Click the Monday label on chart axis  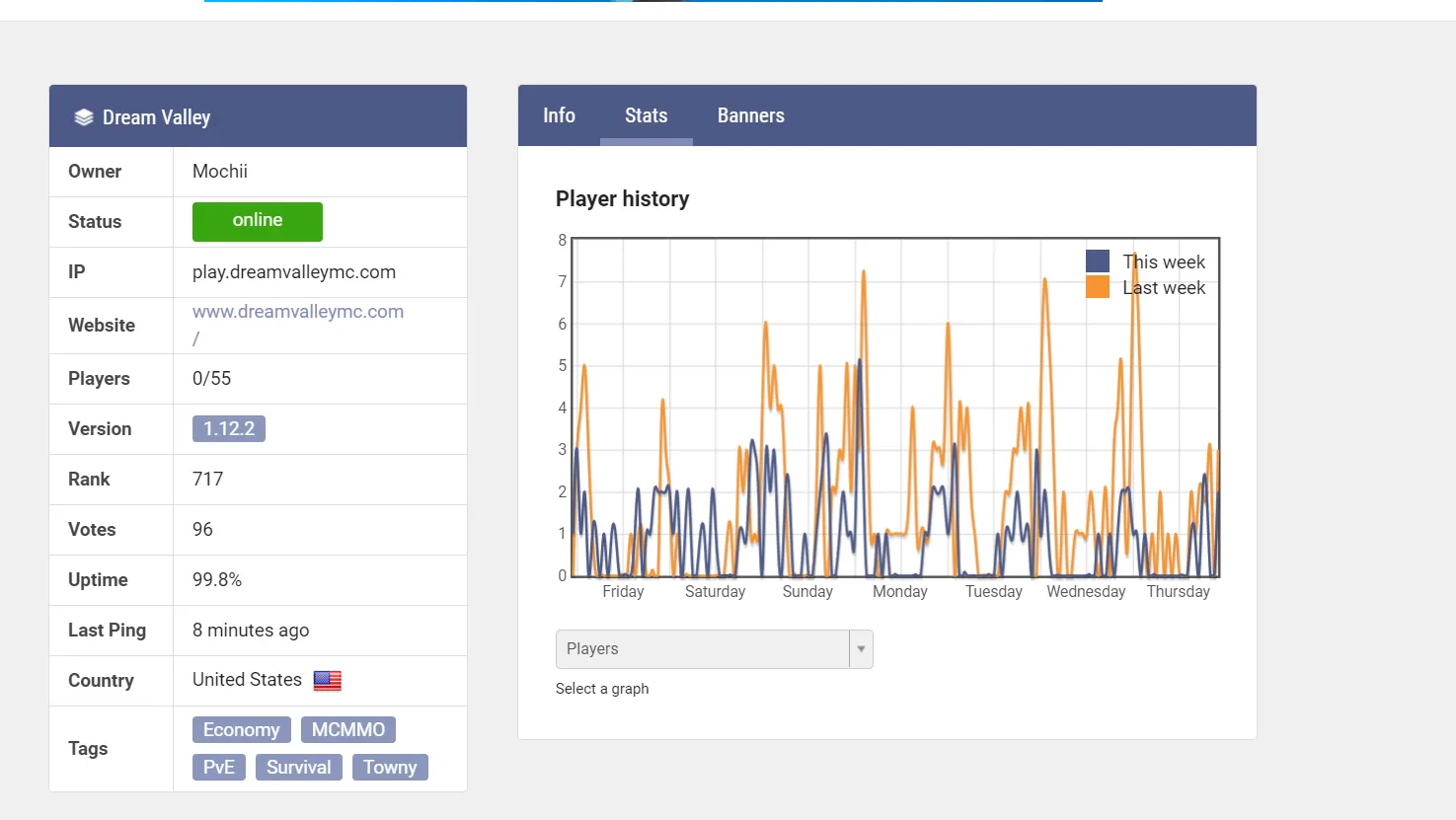[900, 592]
